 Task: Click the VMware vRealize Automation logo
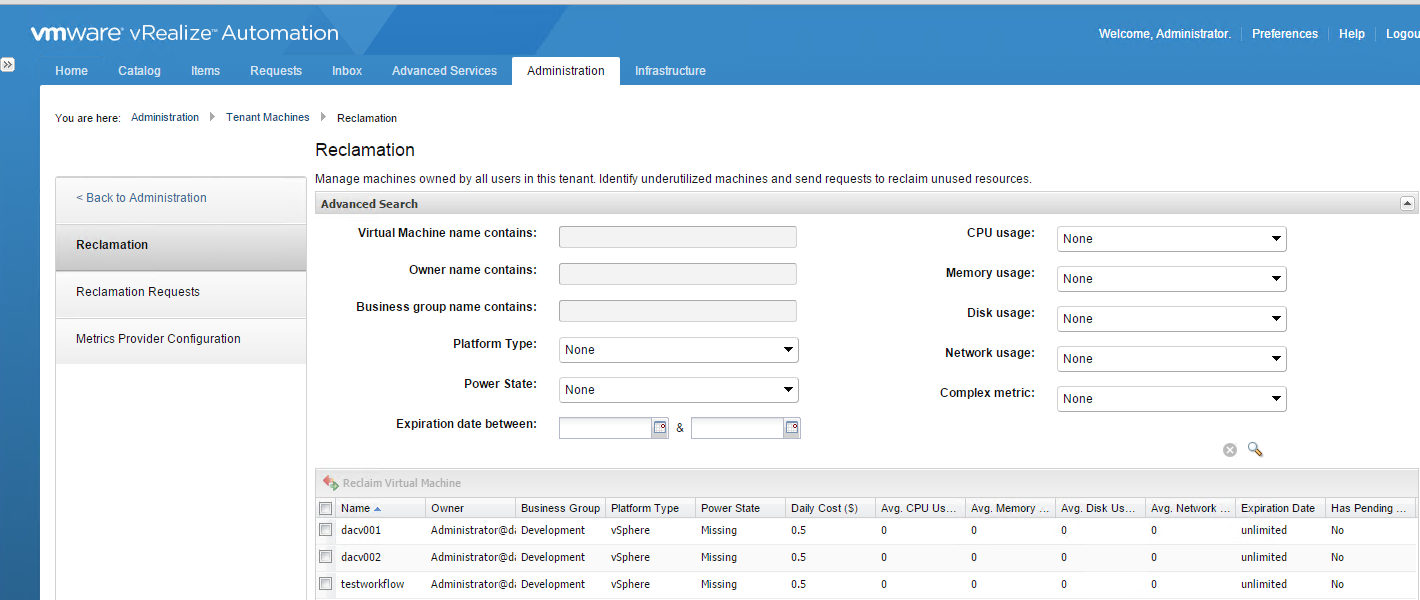(185, 33)
